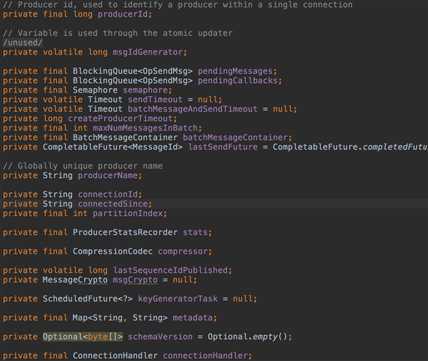The image size is (428, 361).
Task: Click the compressor field name
Action: click(183, 251)
